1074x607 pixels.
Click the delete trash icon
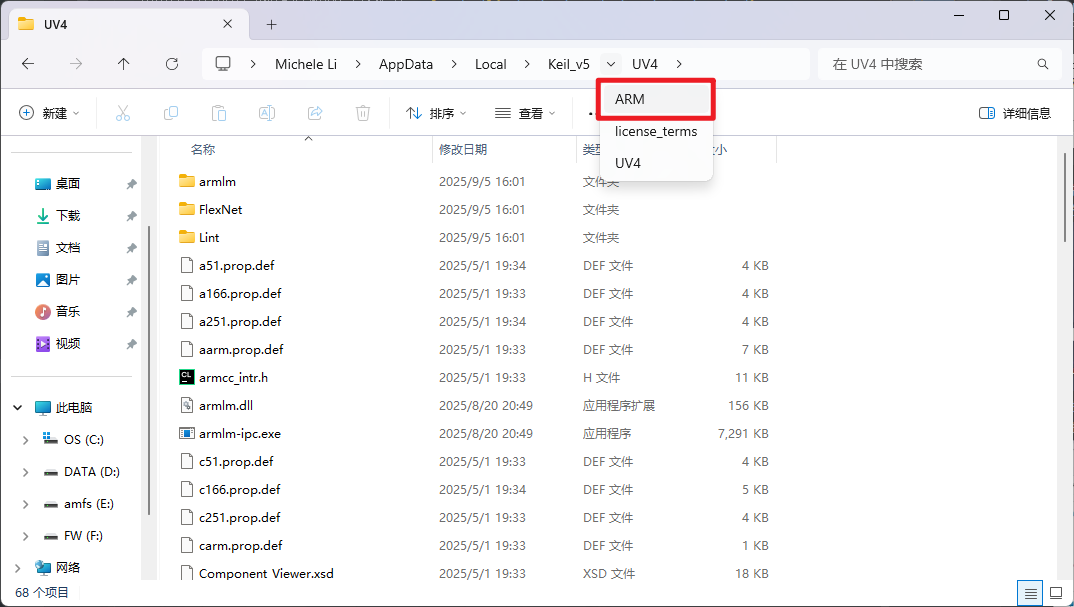364,114
